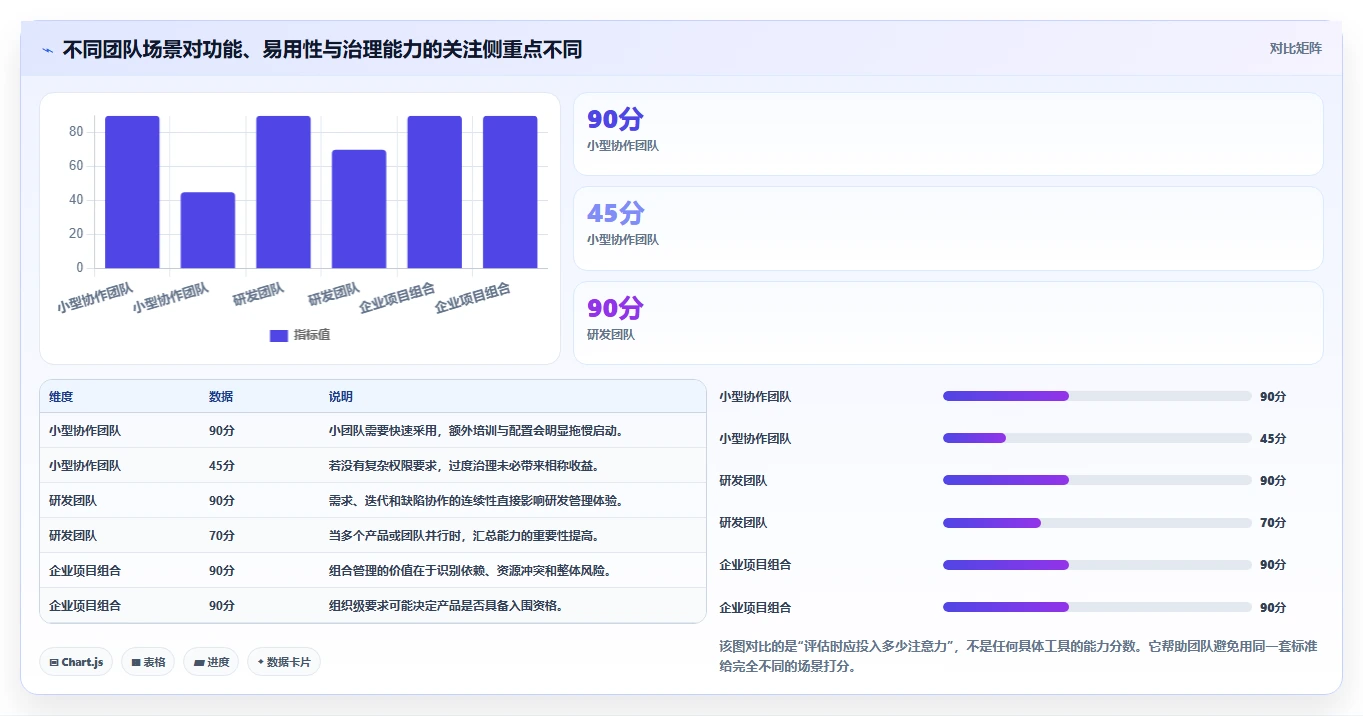
Task: Click the 70分 value beside the progress bars
Action: [x=1273, y=522]
